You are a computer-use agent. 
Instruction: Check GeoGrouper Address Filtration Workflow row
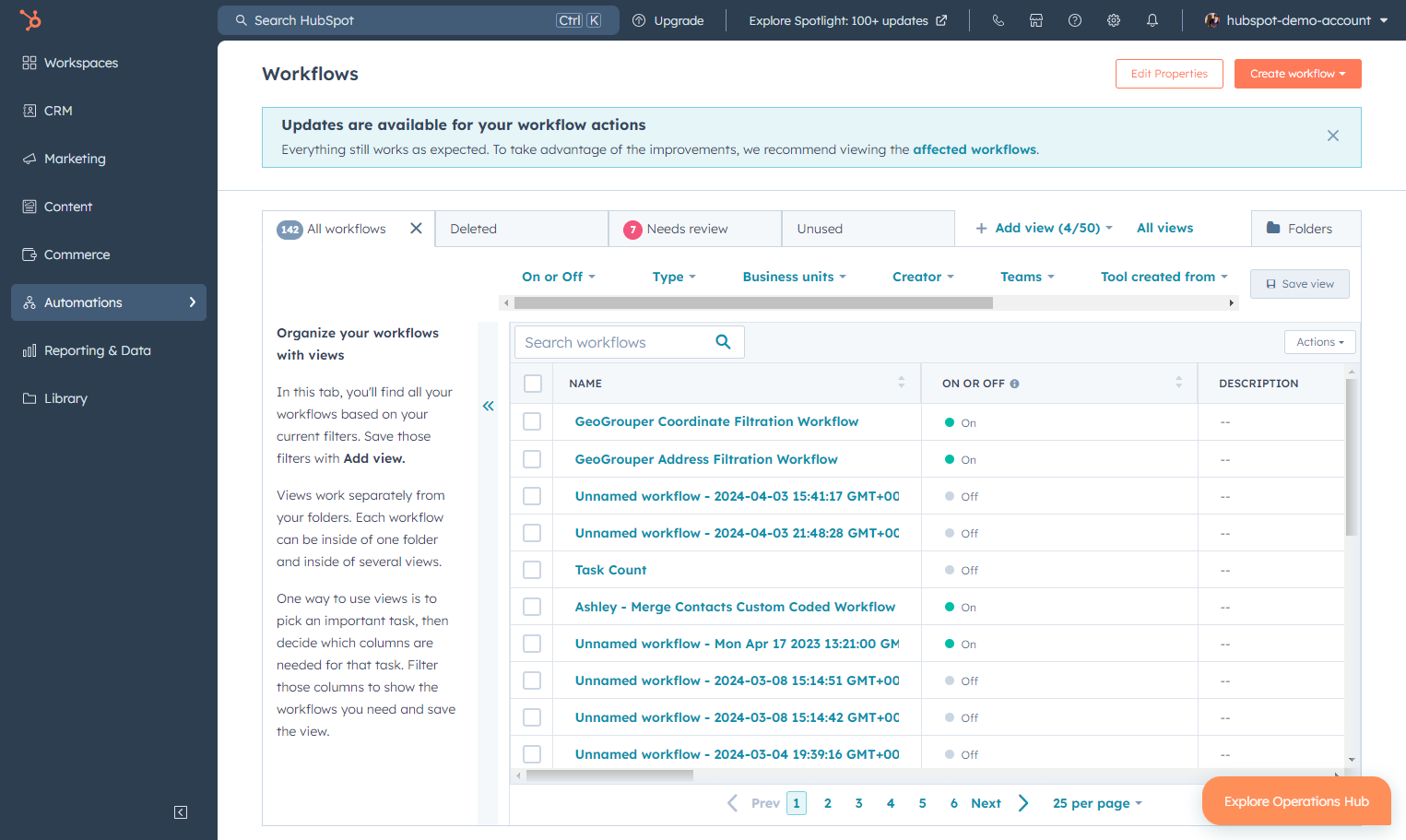532,459
